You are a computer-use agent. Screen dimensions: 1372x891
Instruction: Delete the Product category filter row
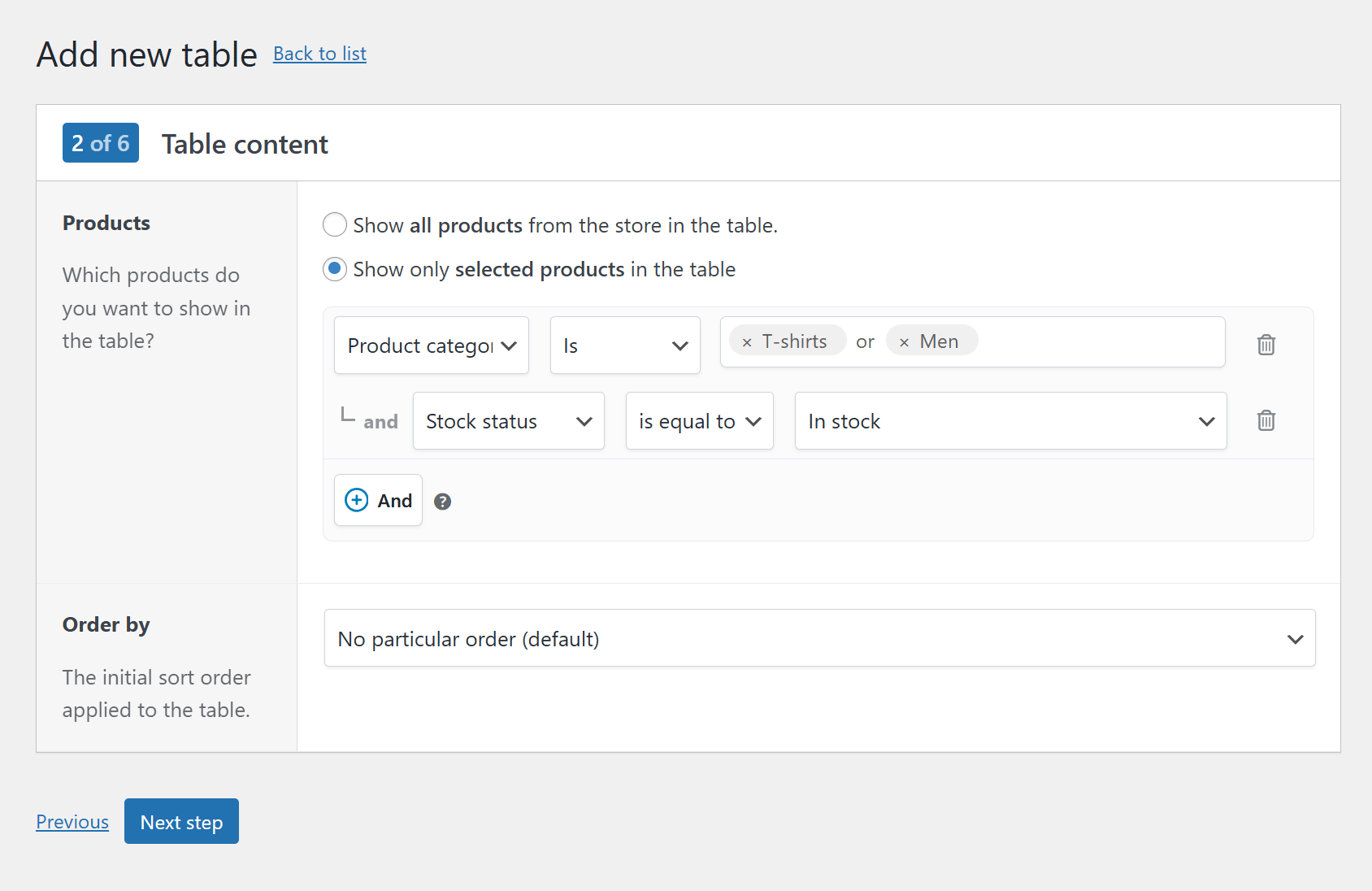click(1266, 345)
